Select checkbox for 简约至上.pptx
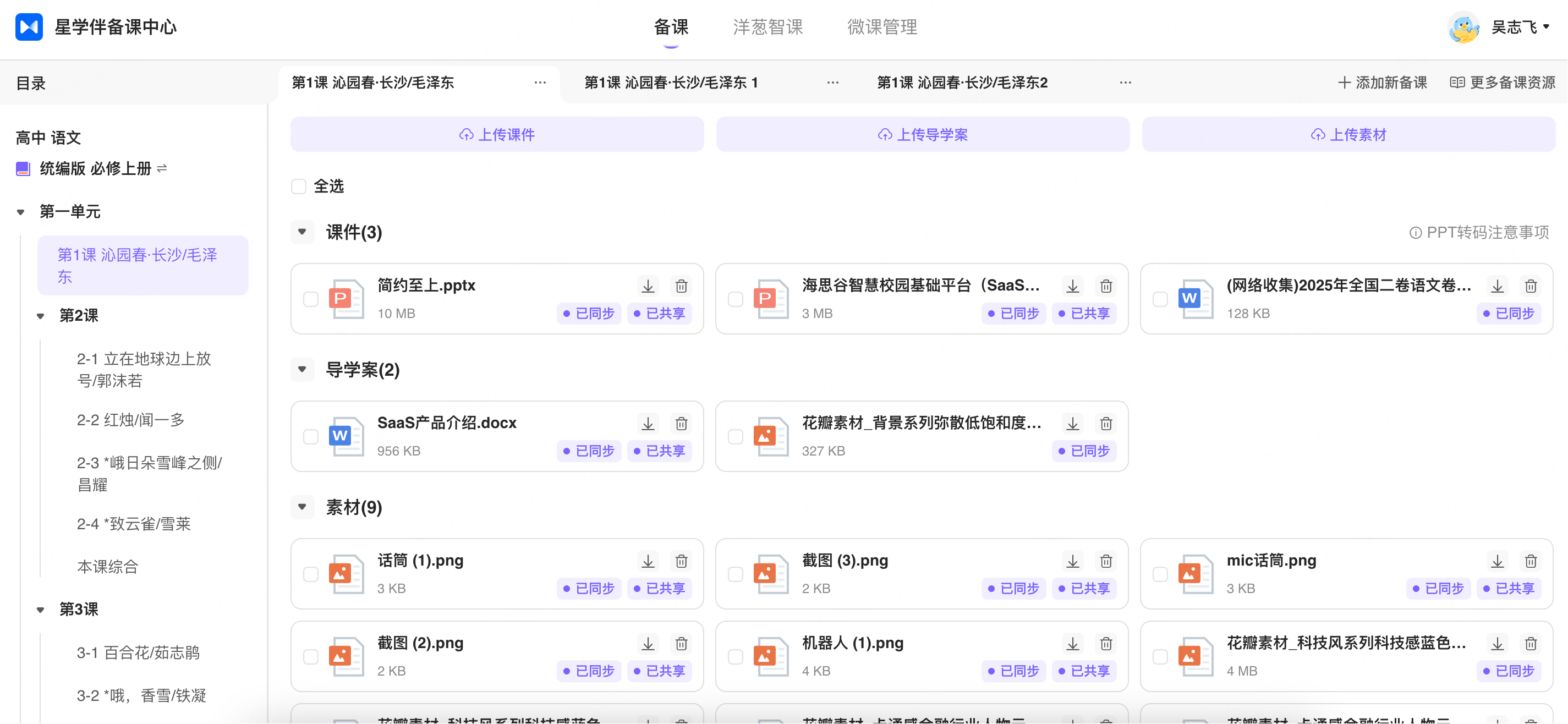This screenshot has height=724, width=1568. click(x=310, y=299)
